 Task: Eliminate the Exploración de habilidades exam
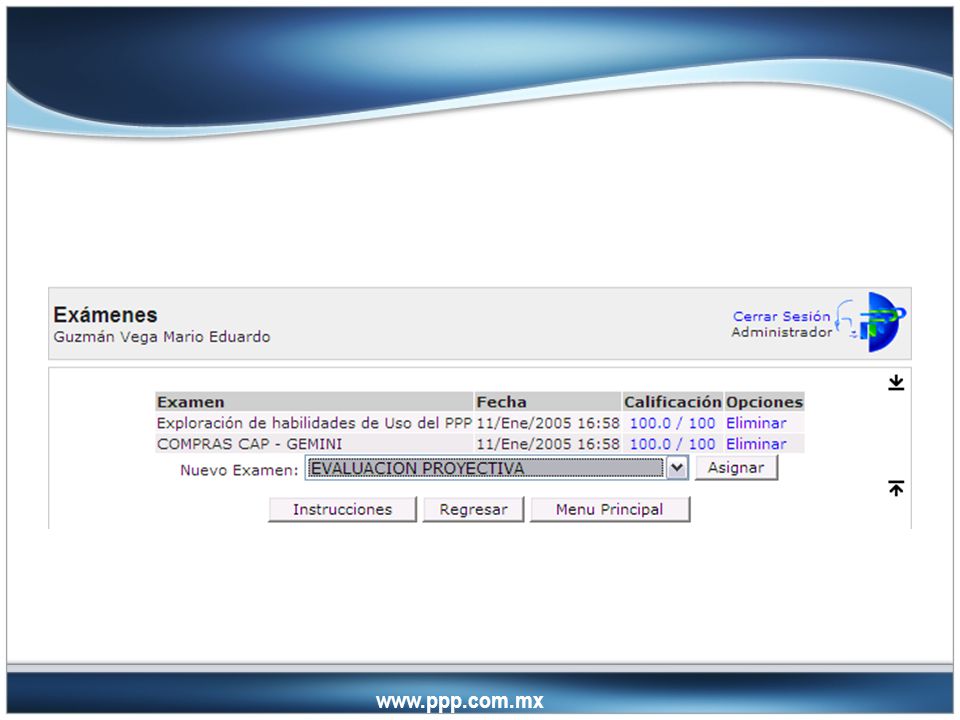click(756, 423)
